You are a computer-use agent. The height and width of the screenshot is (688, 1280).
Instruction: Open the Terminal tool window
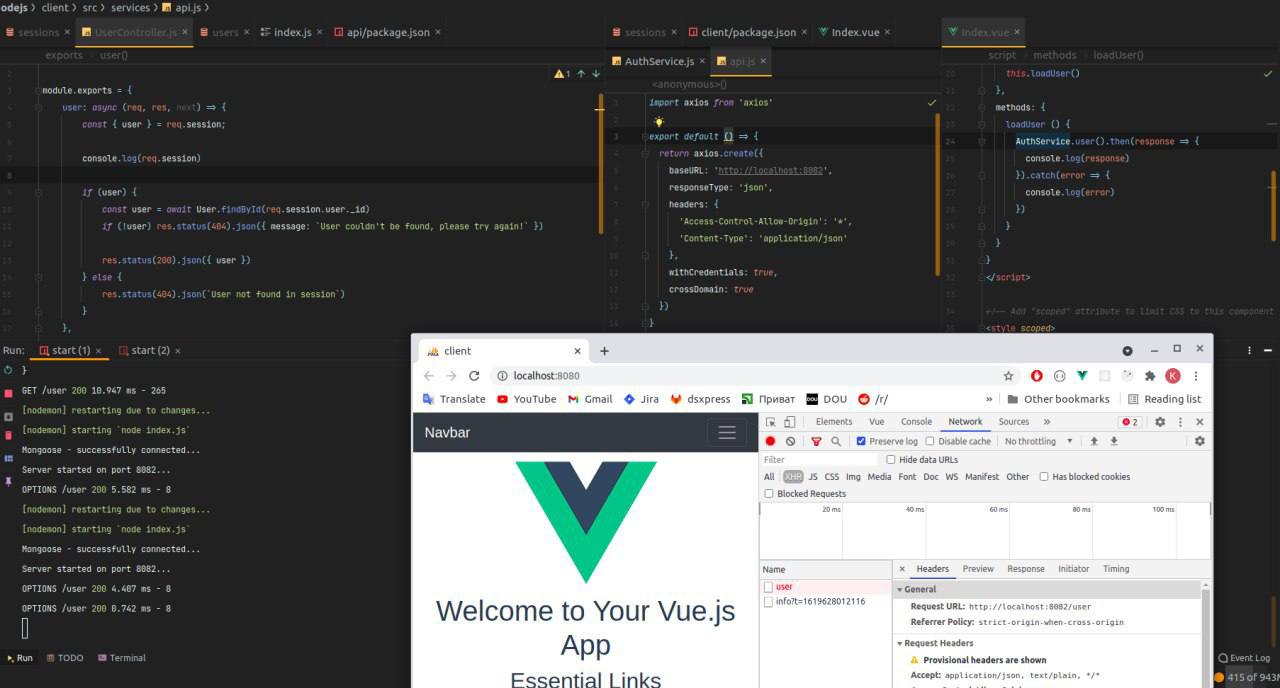(121, 658)
